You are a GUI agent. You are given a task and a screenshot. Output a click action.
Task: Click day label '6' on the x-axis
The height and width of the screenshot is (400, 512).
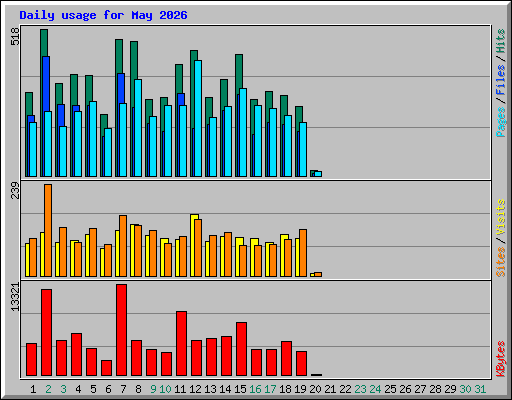coord(108,389)
